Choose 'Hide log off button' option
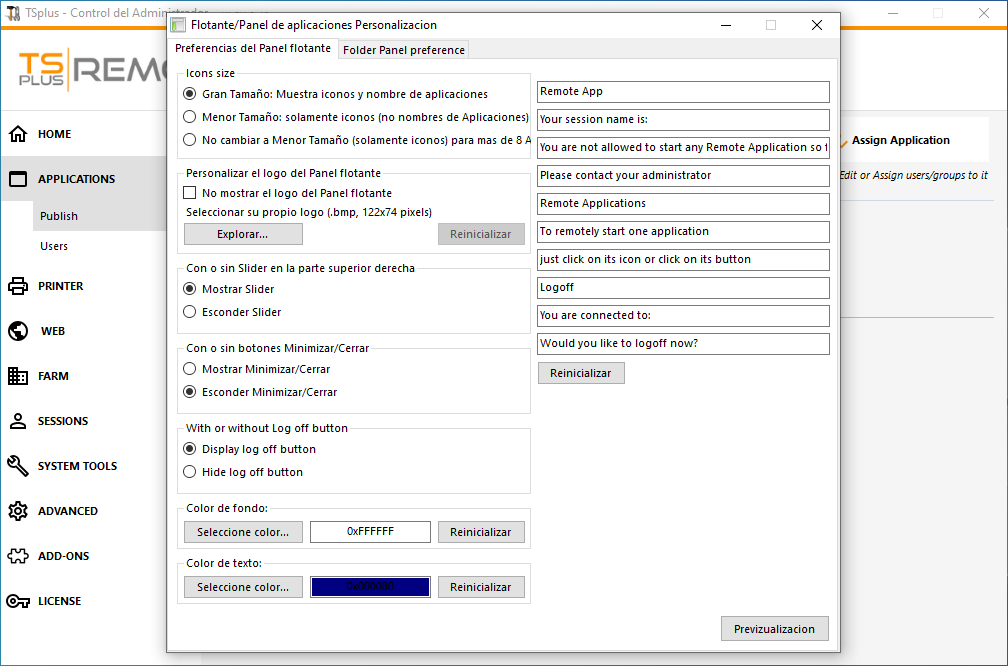Image resolution: width=1008 pixels, height=666 pixels. (190, 472)
